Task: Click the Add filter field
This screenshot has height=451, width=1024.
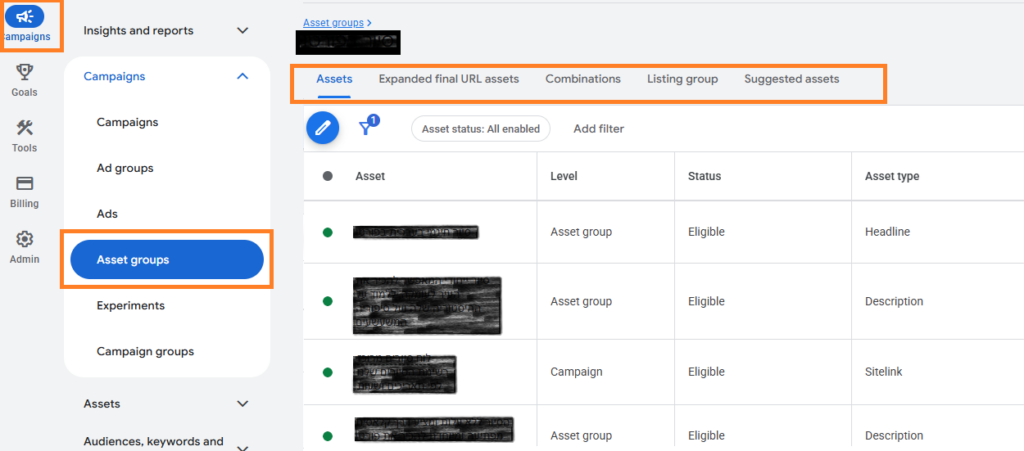Action: [x=598, y=129]
